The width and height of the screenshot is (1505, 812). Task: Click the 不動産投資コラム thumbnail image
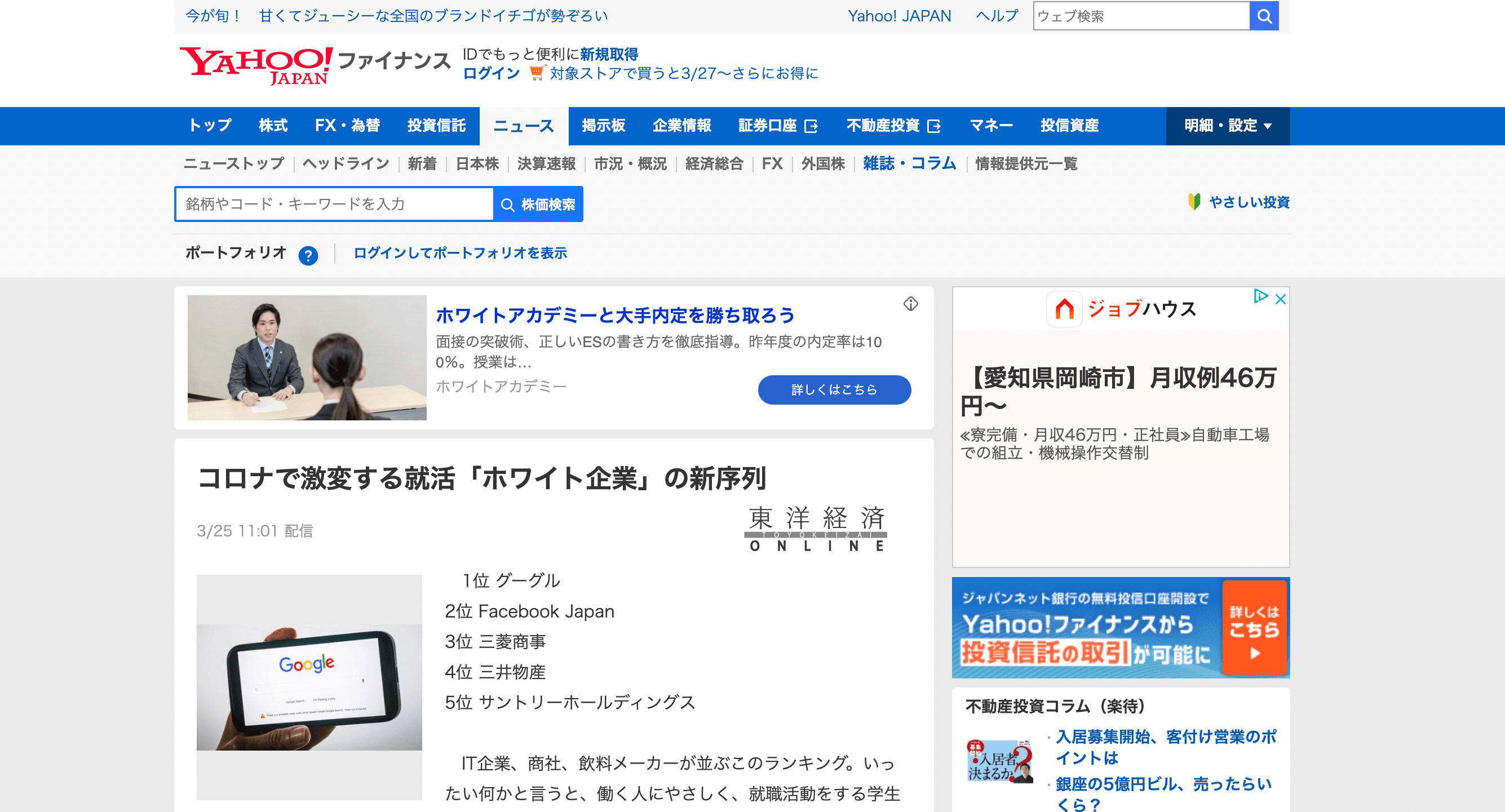coord(1000,761)
